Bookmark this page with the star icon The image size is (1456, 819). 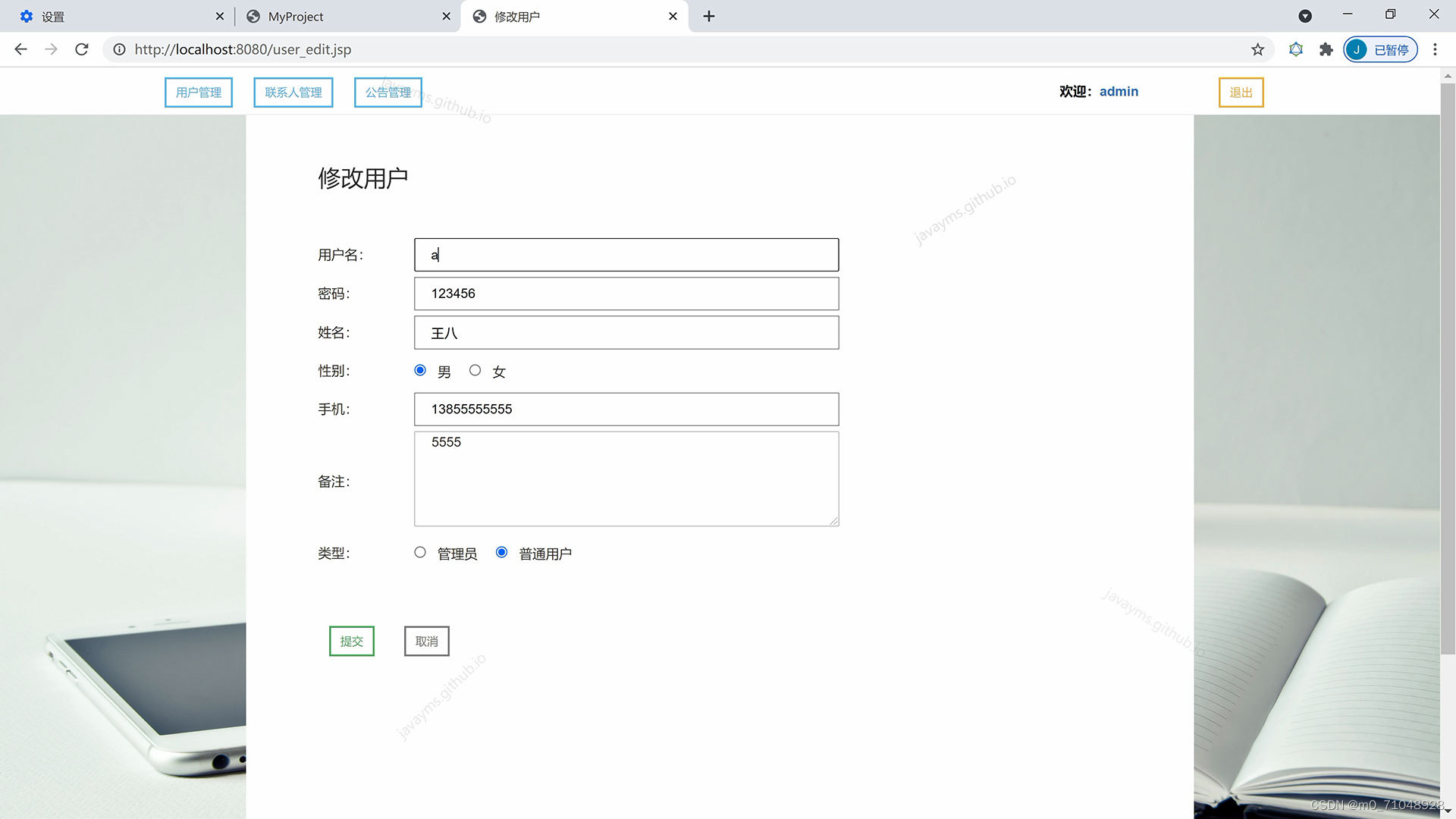(x=1257, y=49)
